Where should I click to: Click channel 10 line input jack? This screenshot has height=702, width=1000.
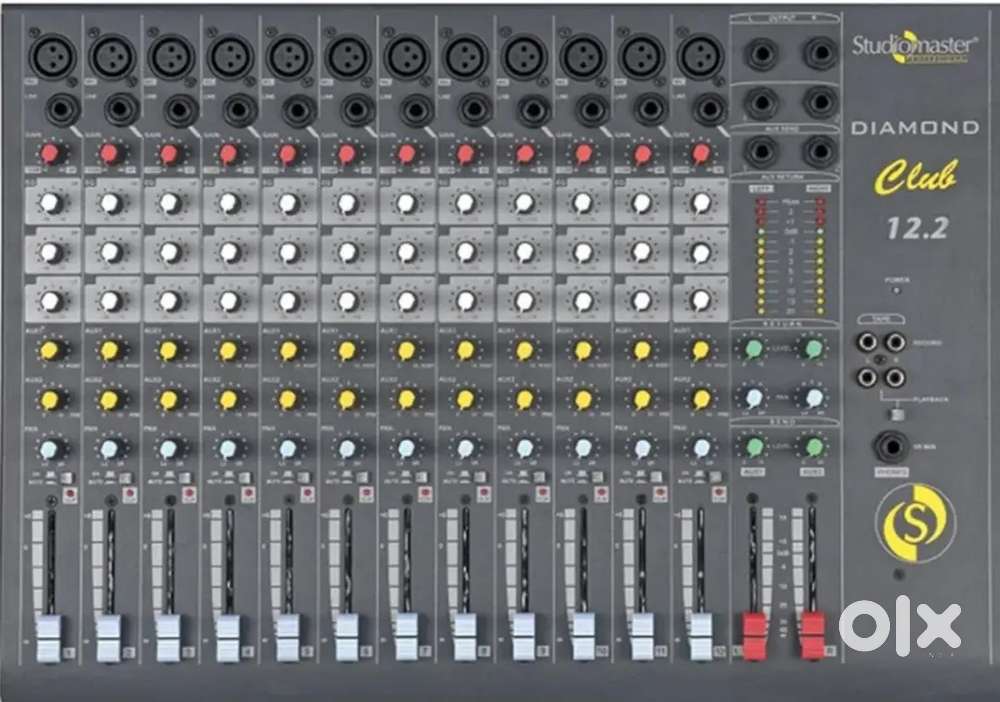point(592,110)
